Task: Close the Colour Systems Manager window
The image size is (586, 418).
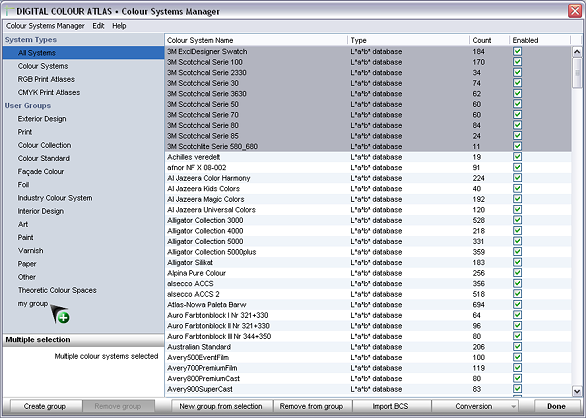Action: click(x=575, y=11)
